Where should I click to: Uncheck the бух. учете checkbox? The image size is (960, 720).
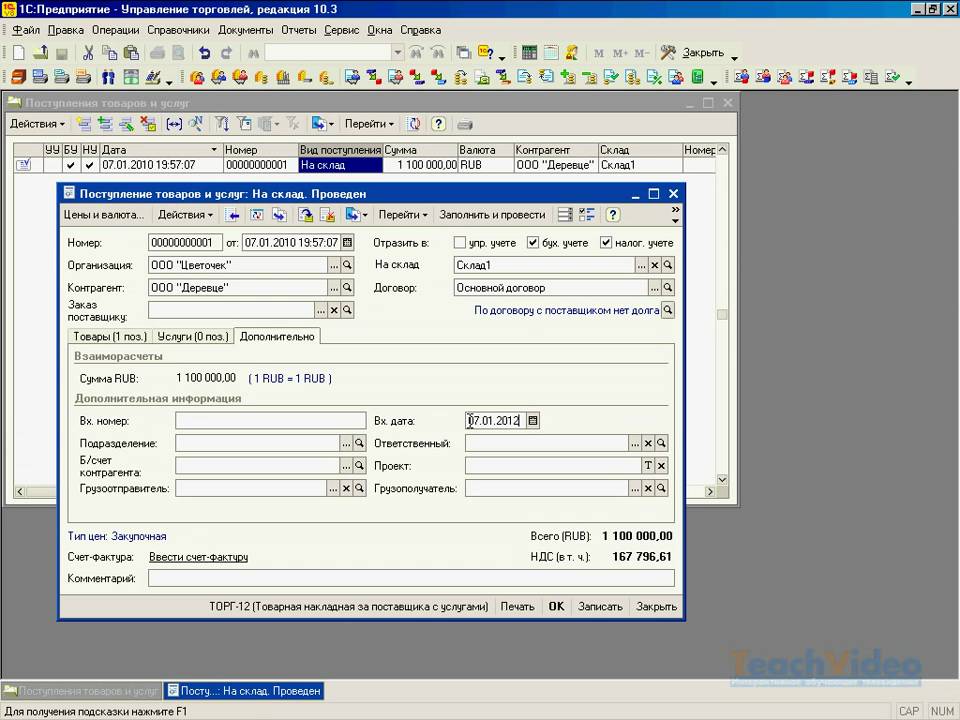533,243
